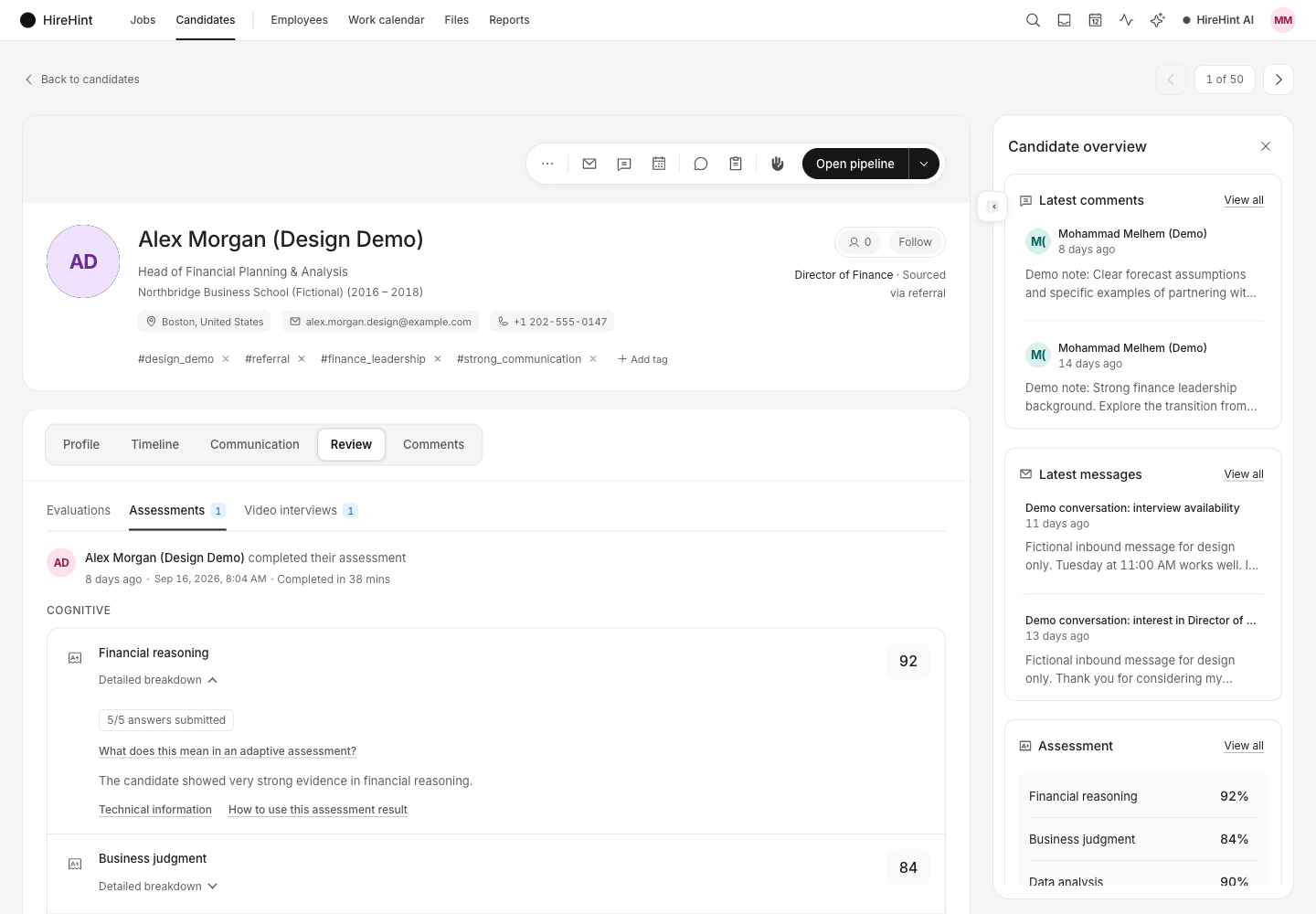This screenshot has height=914, width=1316.
Task: Open Reports in the top navigation
Action: point(509,20)
